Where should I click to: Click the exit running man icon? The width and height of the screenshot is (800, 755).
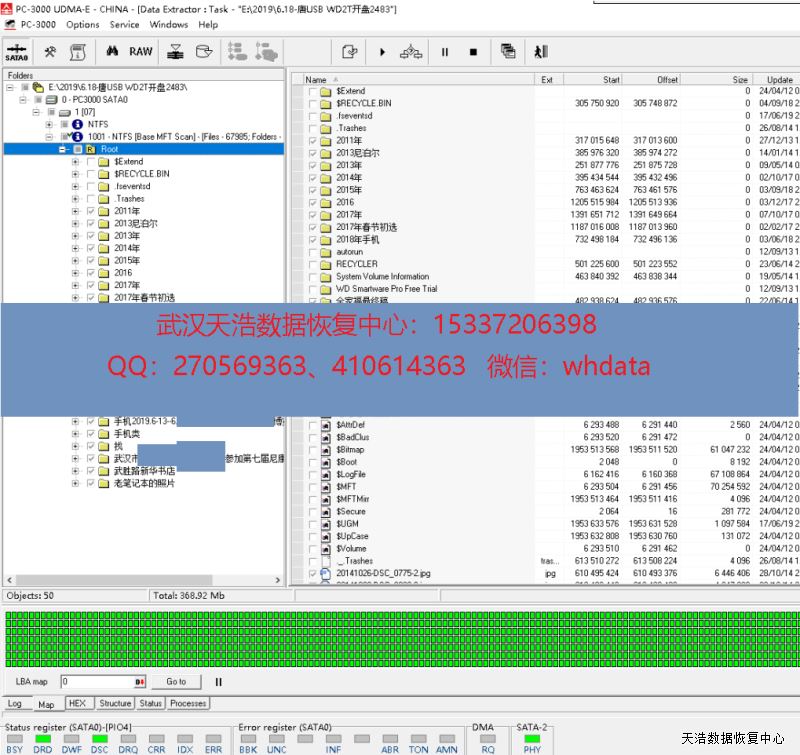[x=541, y=52]
